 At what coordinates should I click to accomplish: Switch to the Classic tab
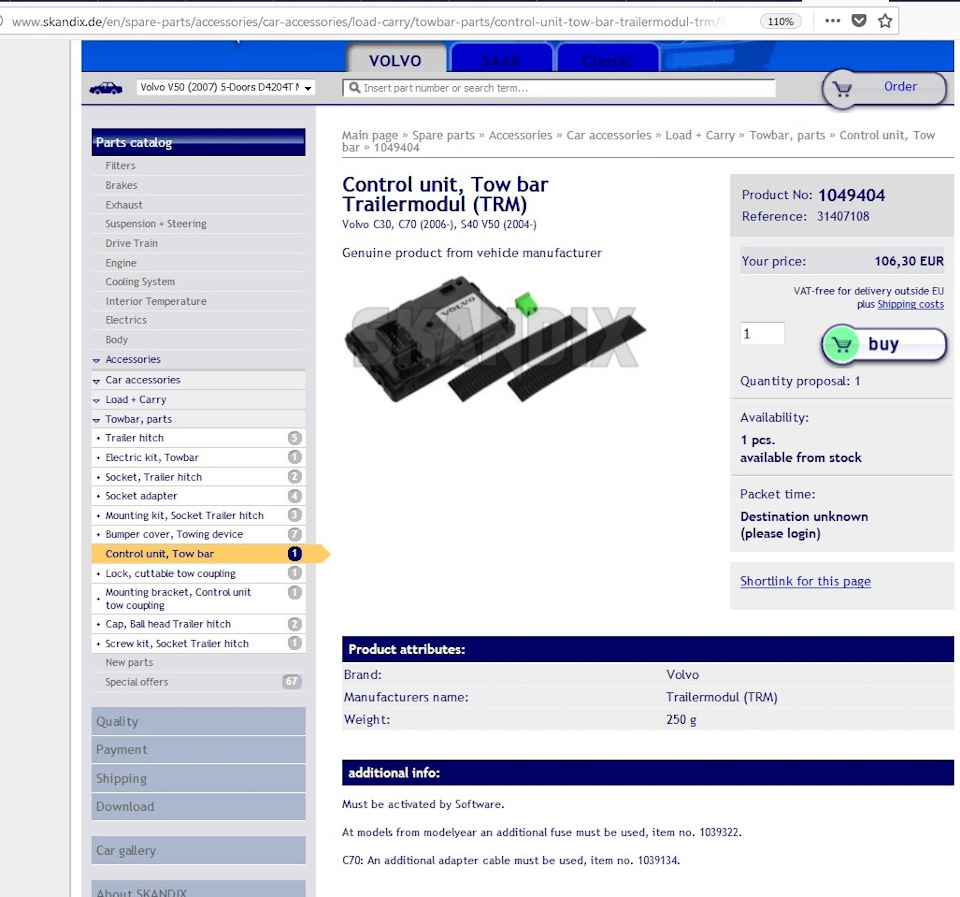(x=607, y=60)
